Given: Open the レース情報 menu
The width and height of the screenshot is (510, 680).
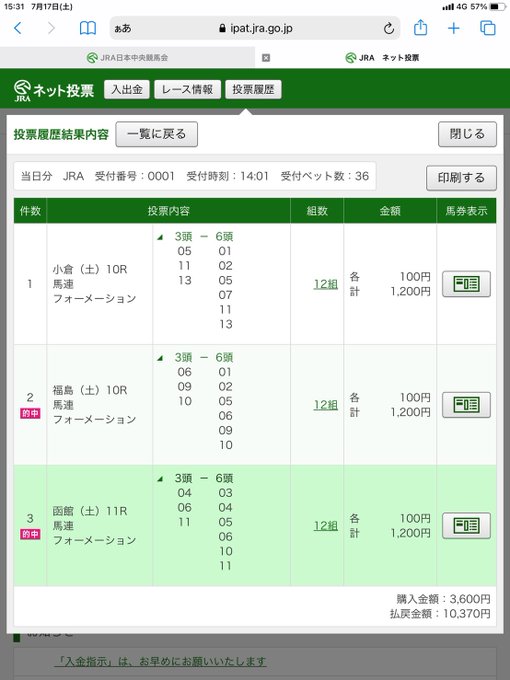Looking at the screenshot, I should (x=187, y=90).
